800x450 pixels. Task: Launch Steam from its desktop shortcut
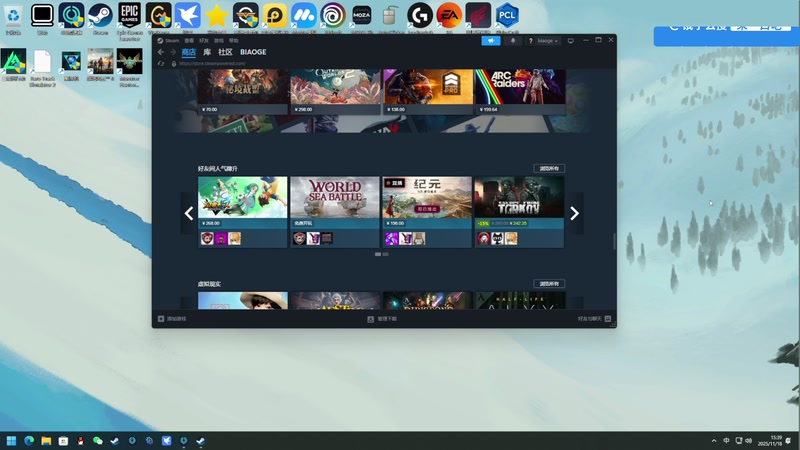pyautogui.click(x=101, y=19)
